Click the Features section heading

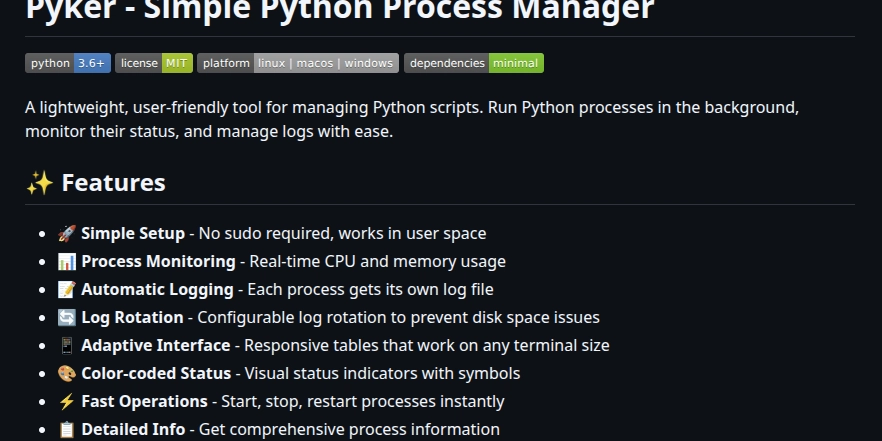(113, 183)
